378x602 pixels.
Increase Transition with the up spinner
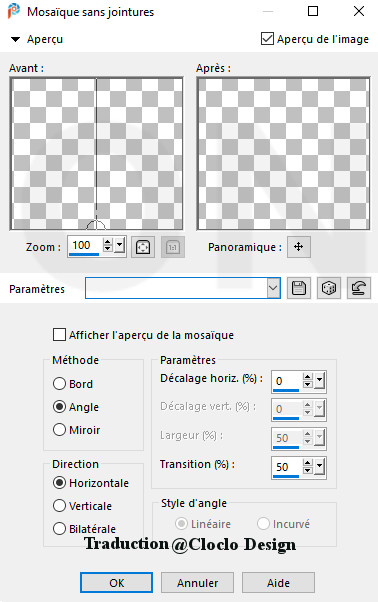coord(307,463)
